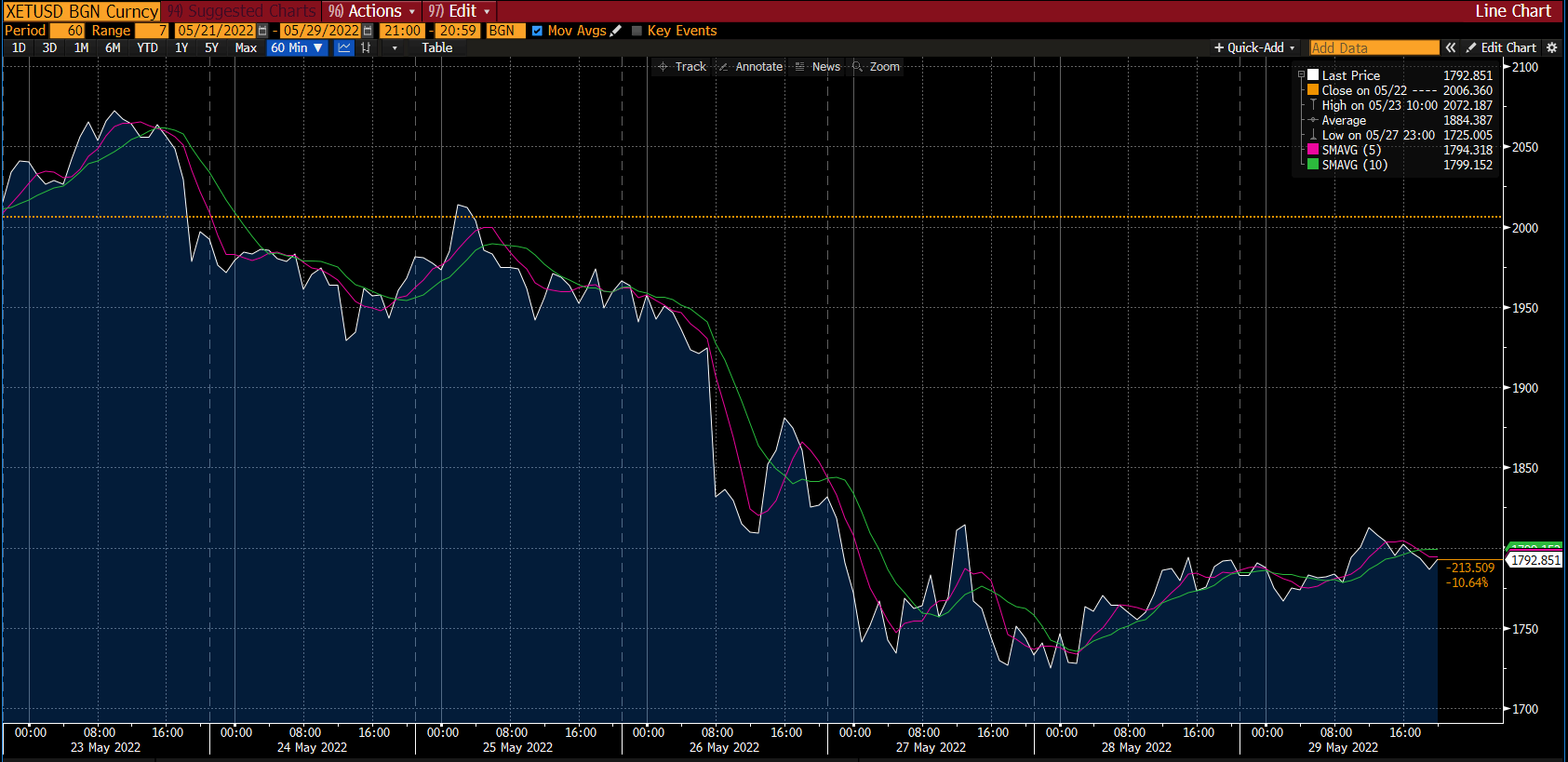This screenshot has height=762, width=1568.
Task: Open the 60 Min interval dropdown
Action: (x=296, y=47)
